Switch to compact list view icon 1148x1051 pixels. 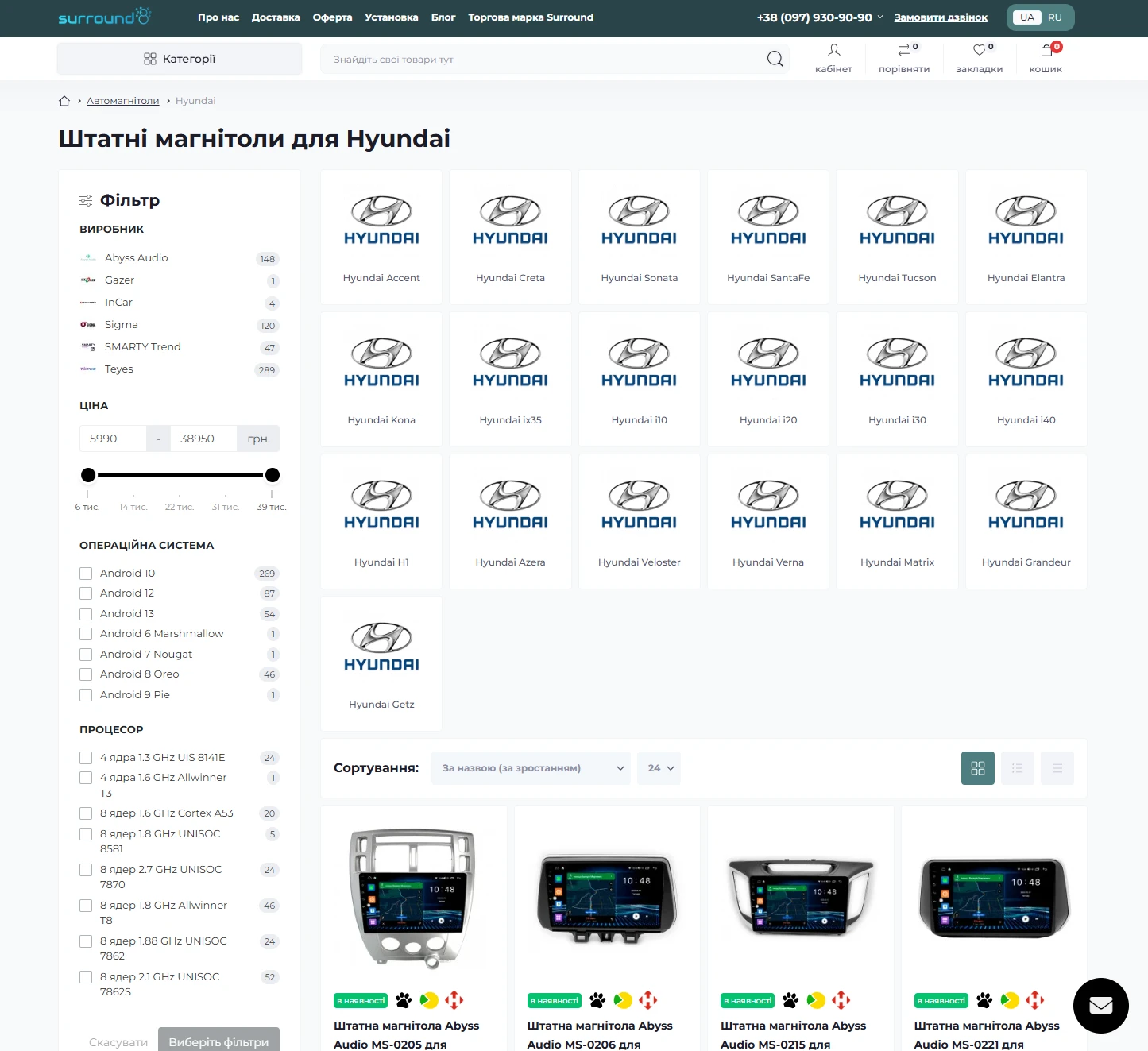pyautogui.click(x=1057, y=768)
